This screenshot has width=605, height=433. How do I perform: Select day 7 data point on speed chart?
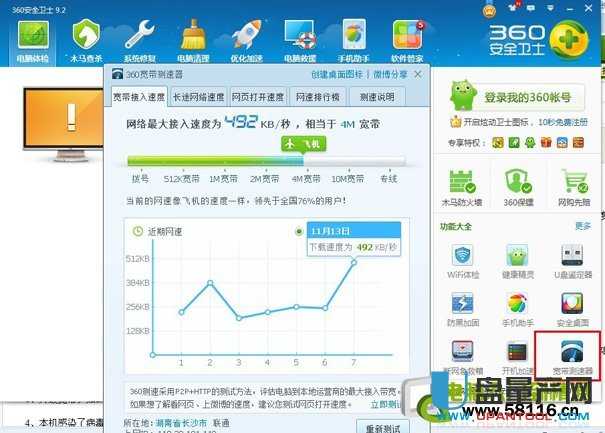(353, 262)
